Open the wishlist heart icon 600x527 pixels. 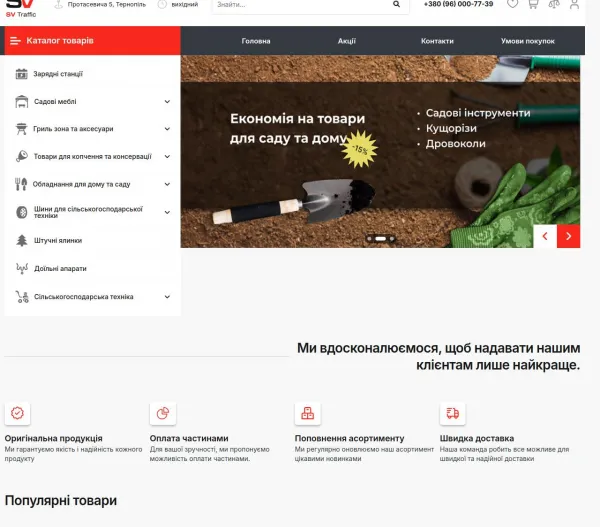(x=512, y=4)
